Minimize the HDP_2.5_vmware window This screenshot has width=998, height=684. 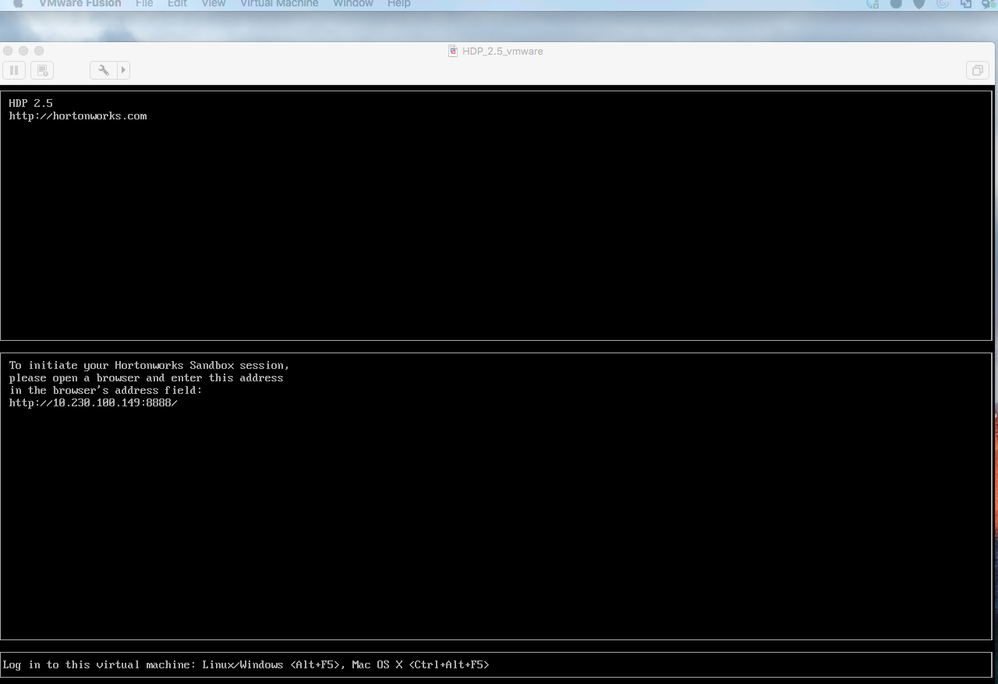[24, 51]
